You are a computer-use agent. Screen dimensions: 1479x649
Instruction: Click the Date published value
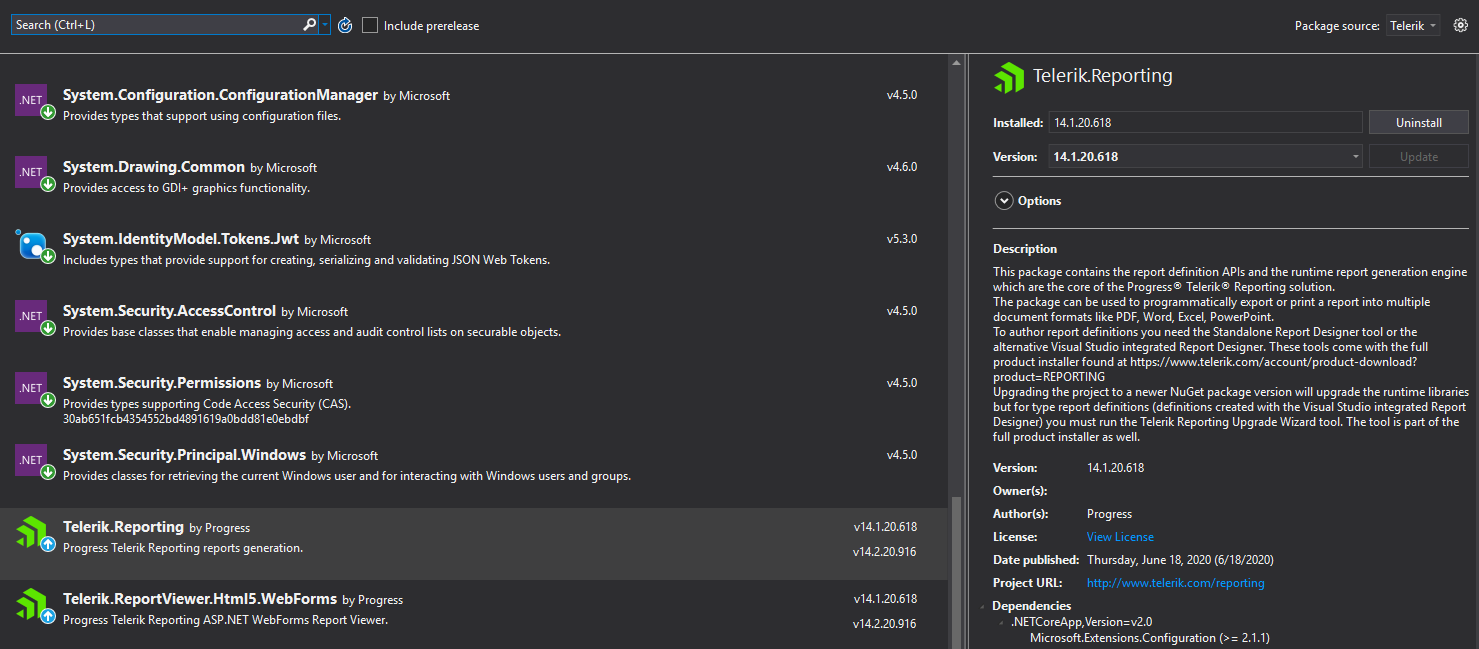coord(1180,560)
